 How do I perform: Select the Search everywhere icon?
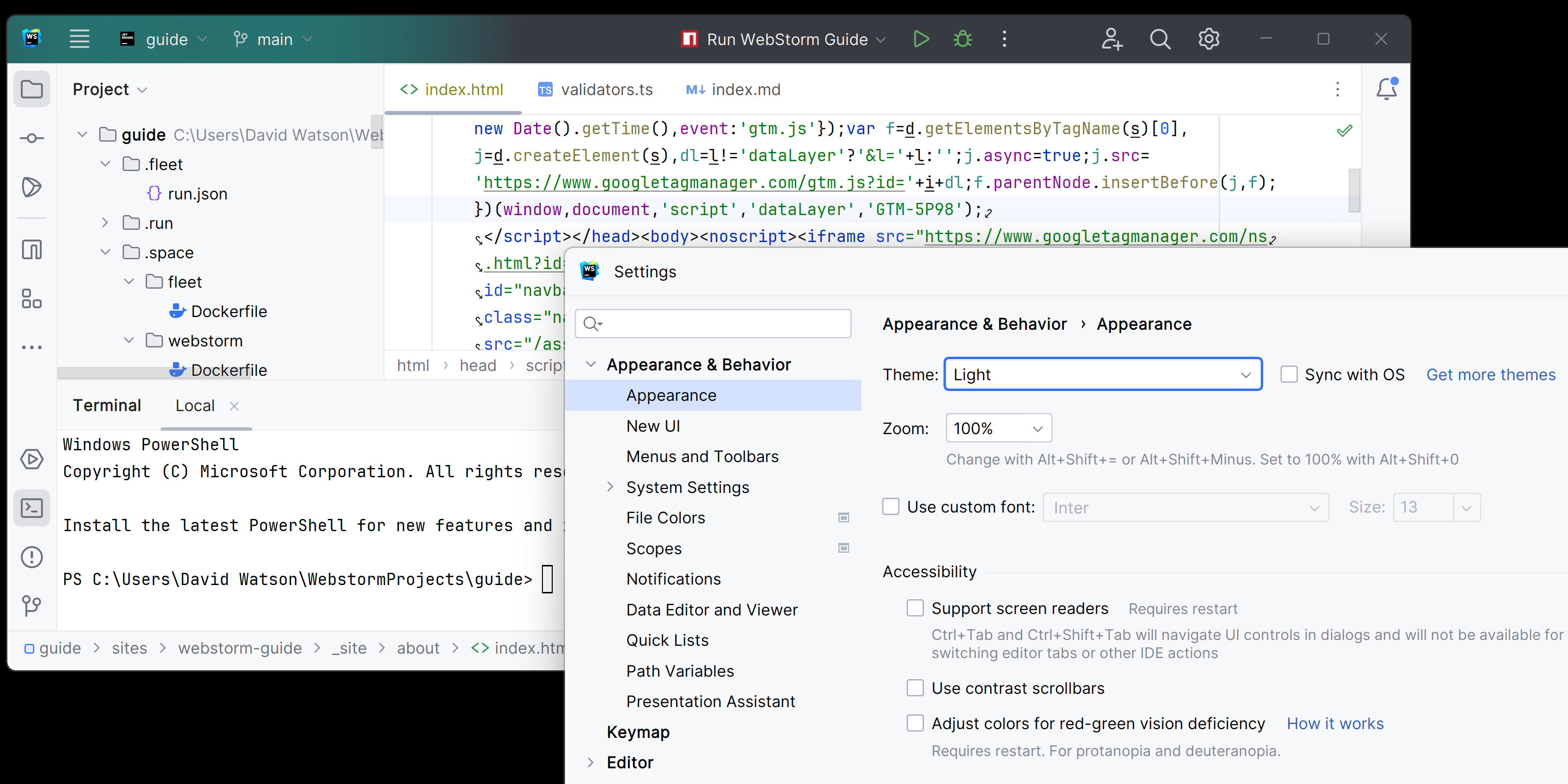tap(1159, 40)
